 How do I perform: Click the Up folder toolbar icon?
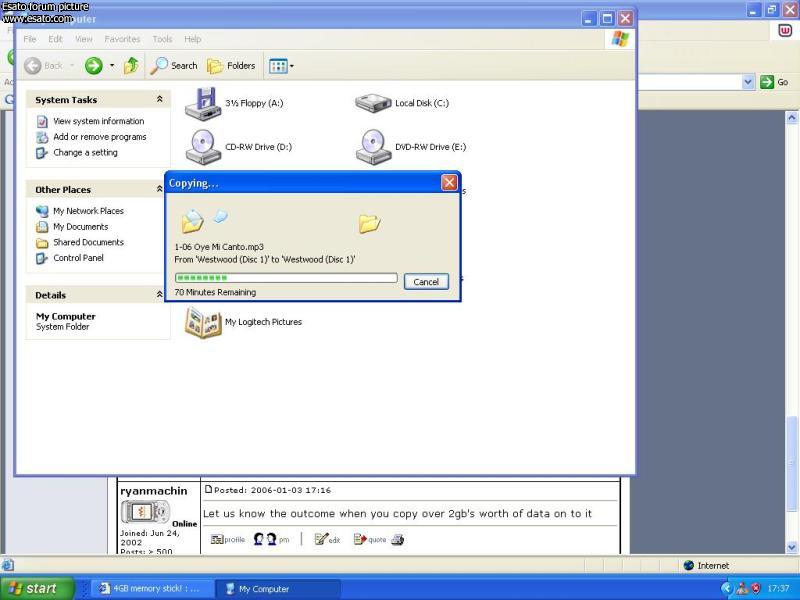coord(131,66)
